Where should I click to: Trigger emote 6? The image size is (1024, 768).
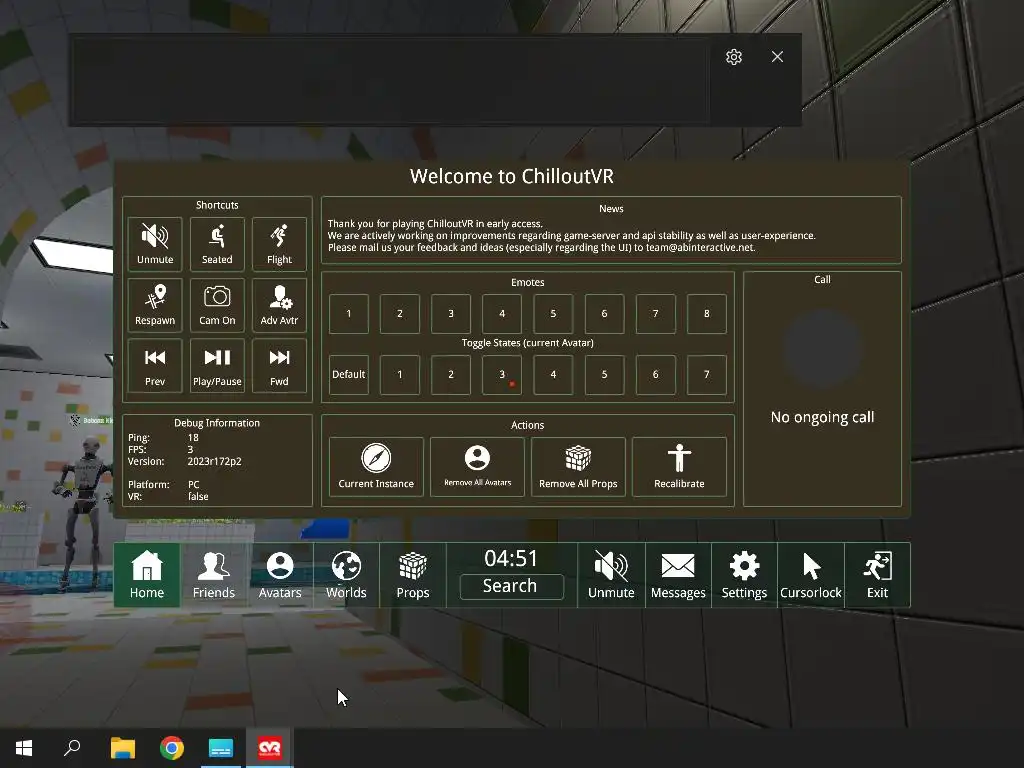coord(604,313)
